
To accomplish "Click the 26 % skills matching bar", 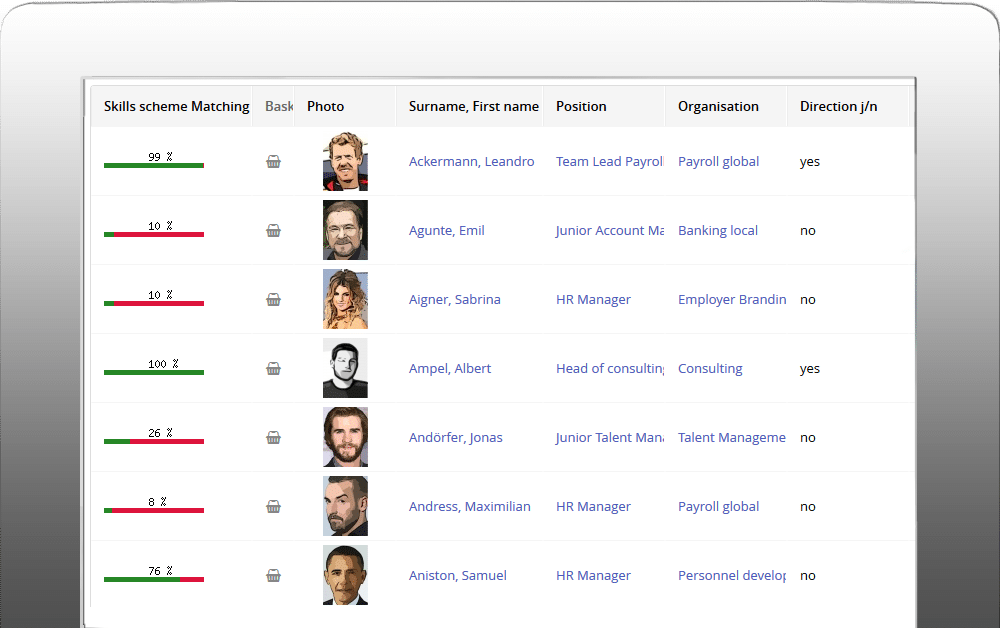I will tap(154, 441).
